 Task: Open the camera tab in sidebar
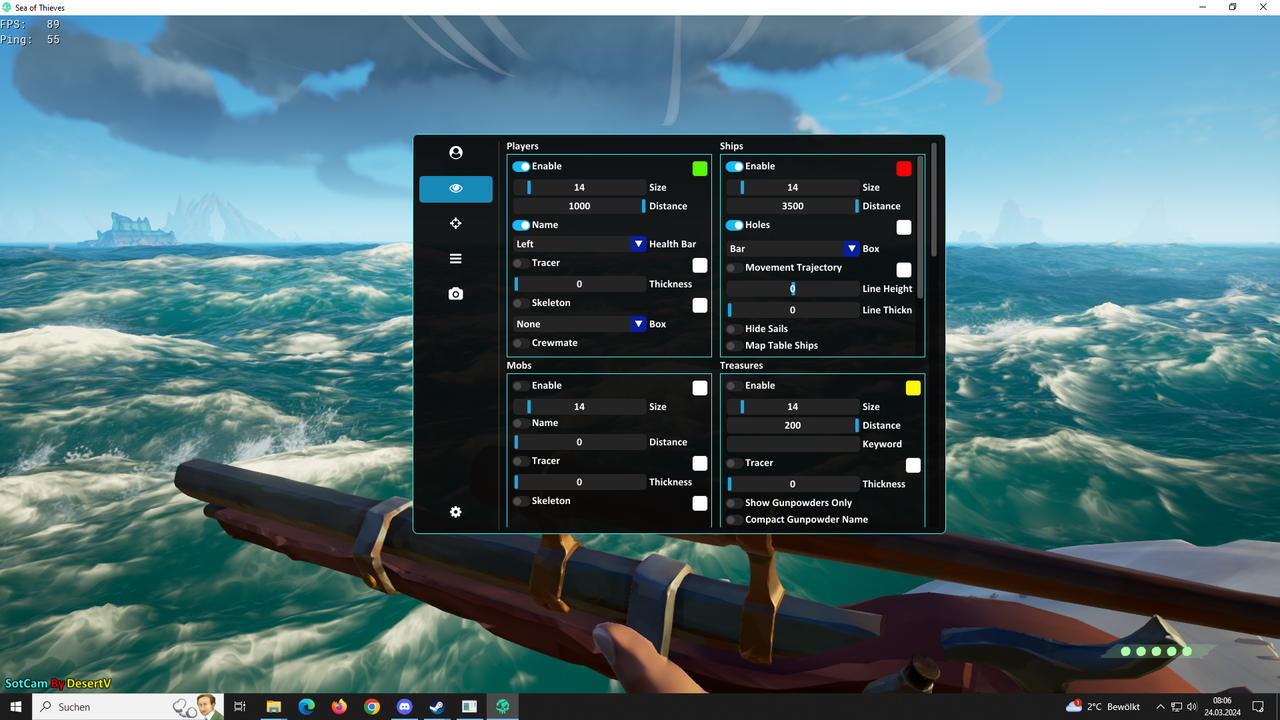pyautogui.click(x=456, y=294)
